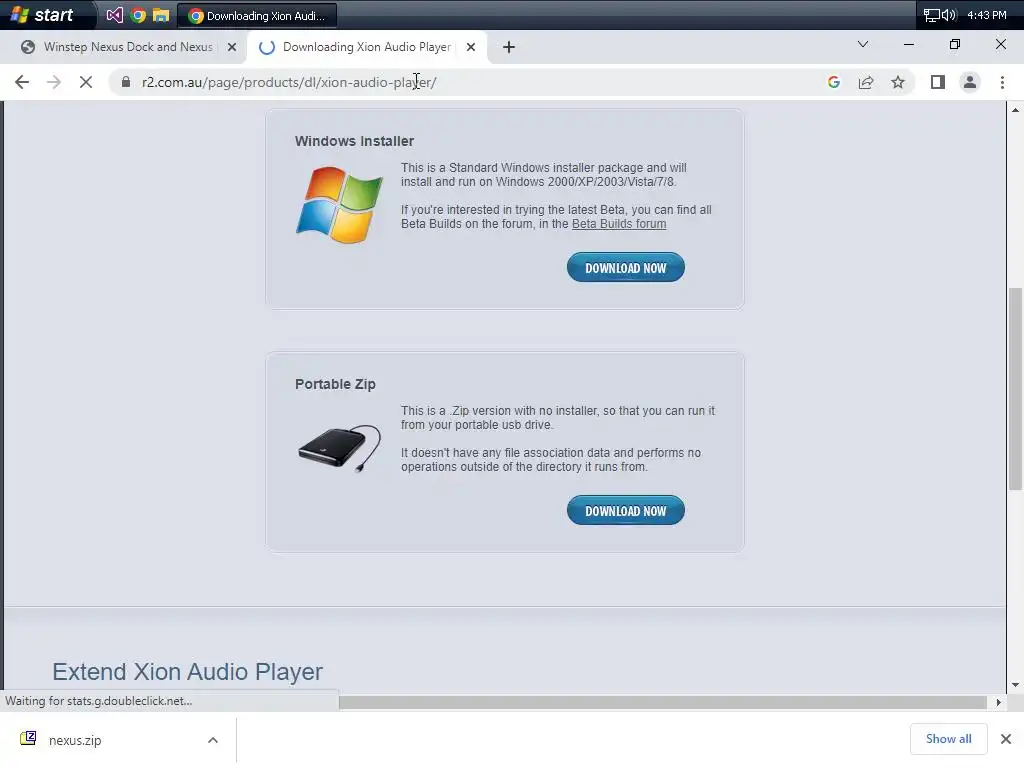Viewport: 1024px width, 768px height.
Task: Click the volume speaker tray icon
Action: click(949, 15)
